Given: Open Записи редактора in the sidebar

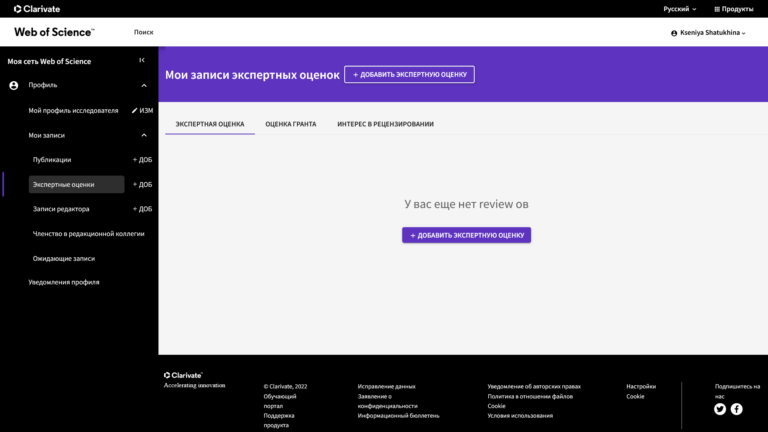Looking at the screenshot, I should coord(61,209).
